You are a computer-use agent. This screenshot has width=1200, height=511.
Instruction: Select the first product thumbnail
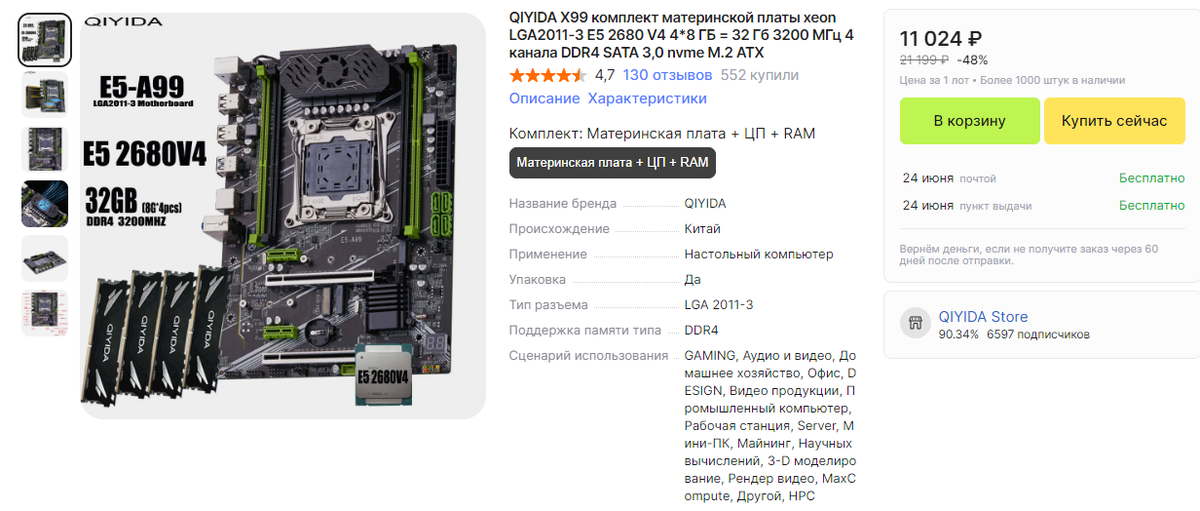point(45,40)
